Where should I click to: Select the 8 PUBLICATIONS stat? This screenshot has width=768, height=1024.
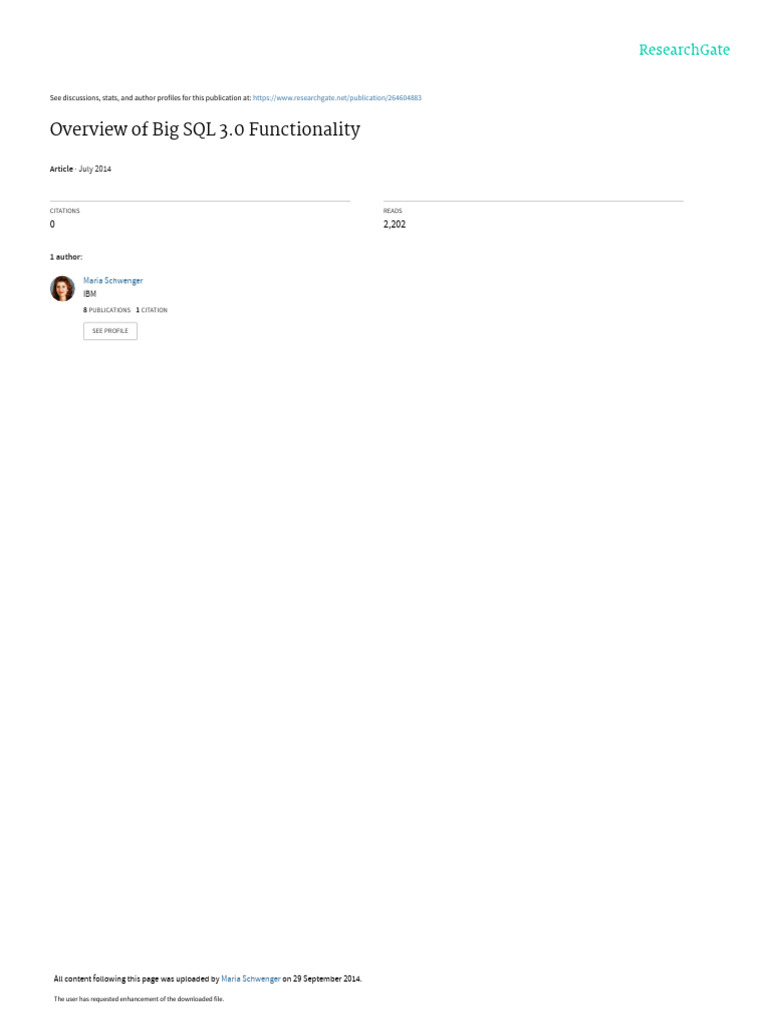pyautogui.click(x=106, y=310)
